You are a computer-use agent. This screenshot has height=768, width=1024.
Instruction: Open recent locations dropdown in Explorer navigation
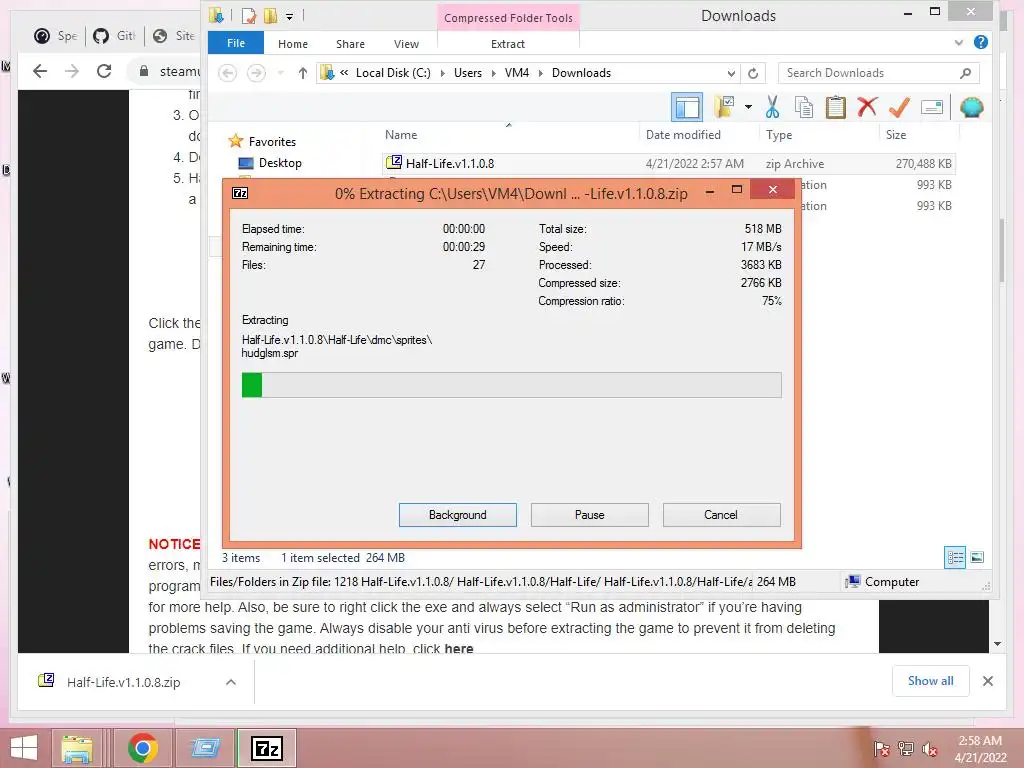280,73
